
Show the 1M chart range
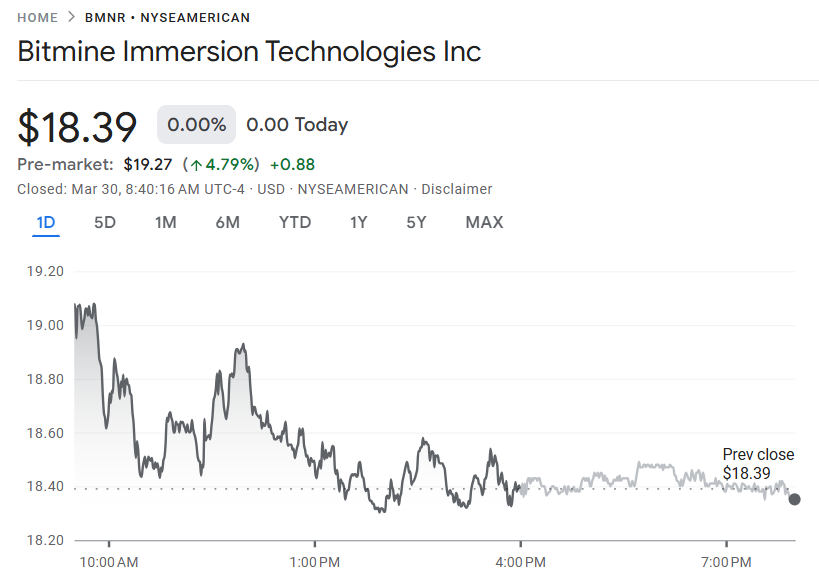[x=166, y=222]
